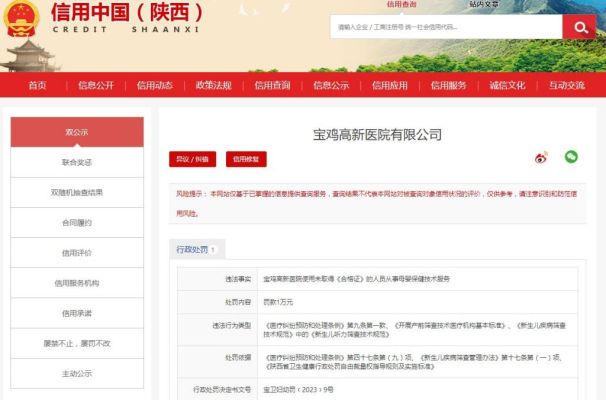Select 联合奖惩 in the sidebar
606x400 pixels.
(77, 162)
